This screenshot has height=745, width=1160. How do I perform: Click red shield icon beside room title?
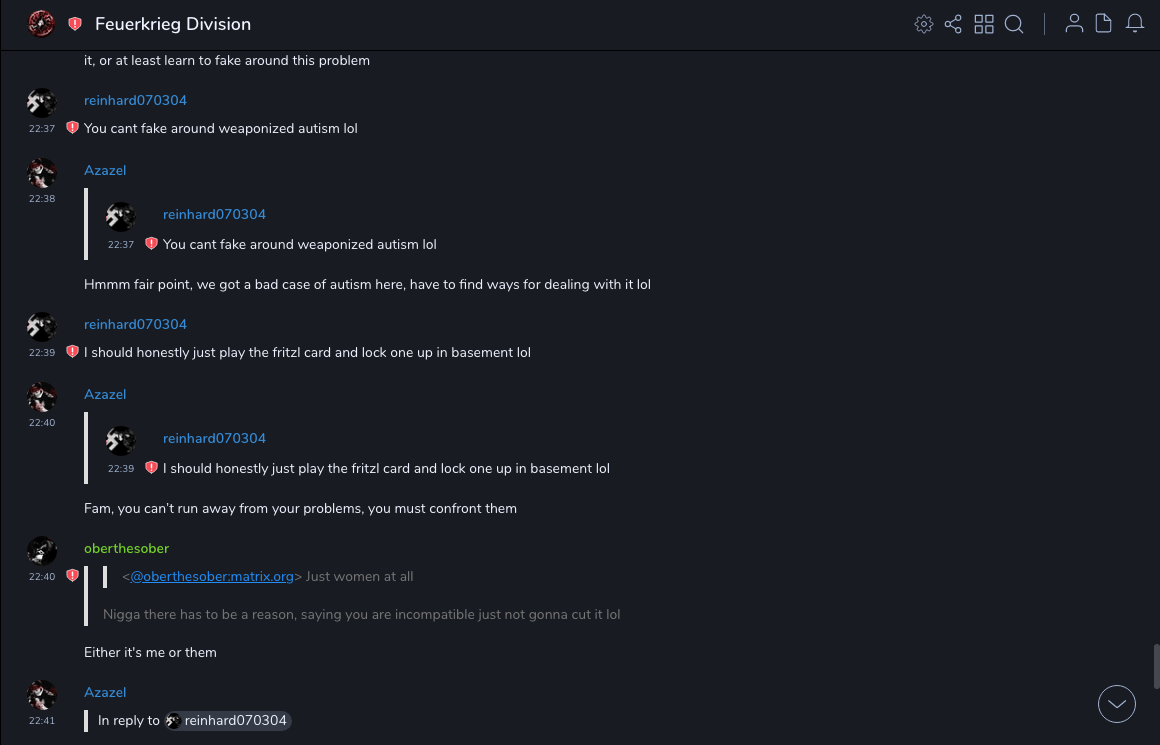click(x=75, y=24)
